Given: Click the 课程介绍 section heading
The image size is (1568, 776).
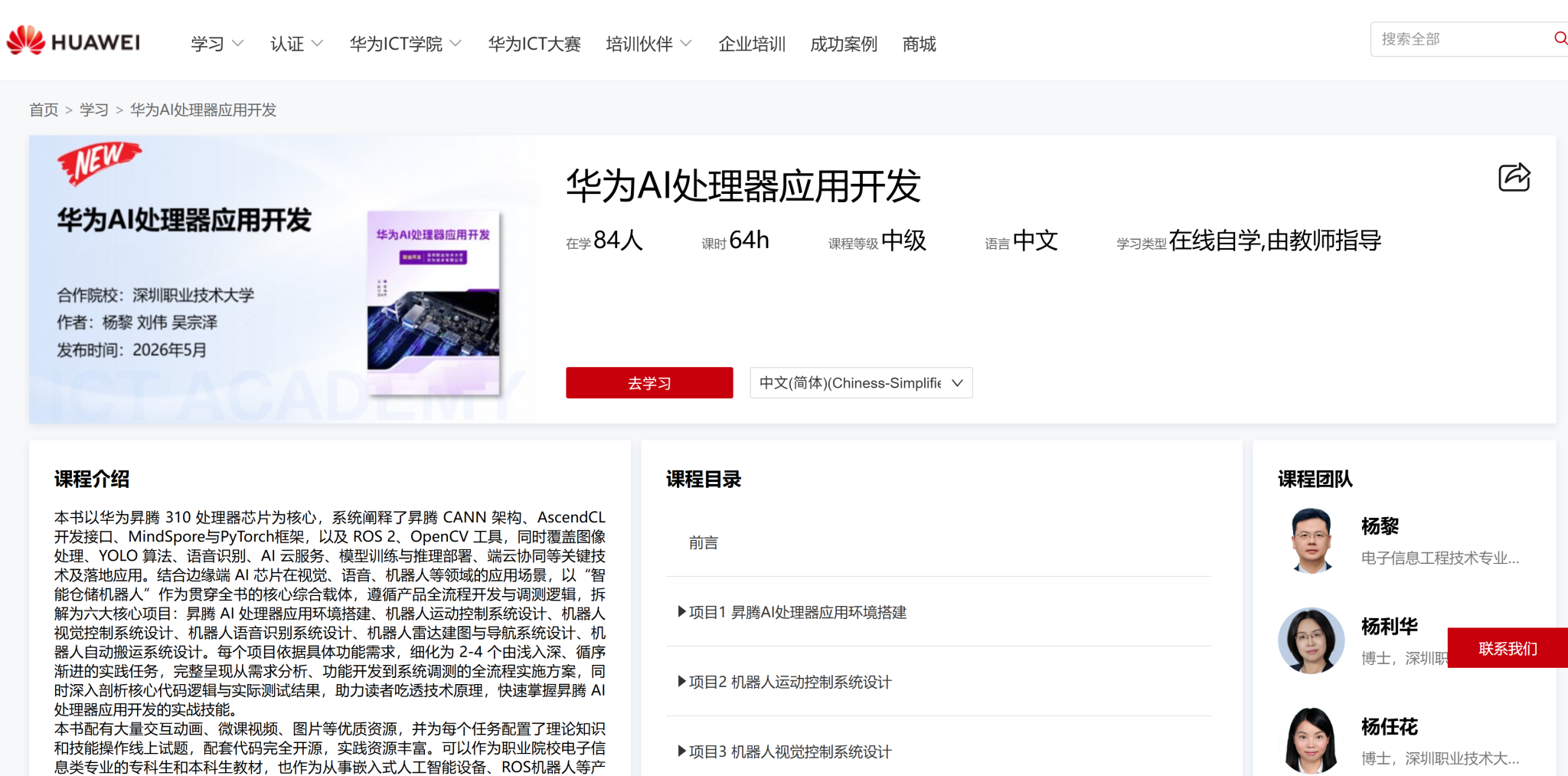Looking at the screenshot, I should point(92,479).
